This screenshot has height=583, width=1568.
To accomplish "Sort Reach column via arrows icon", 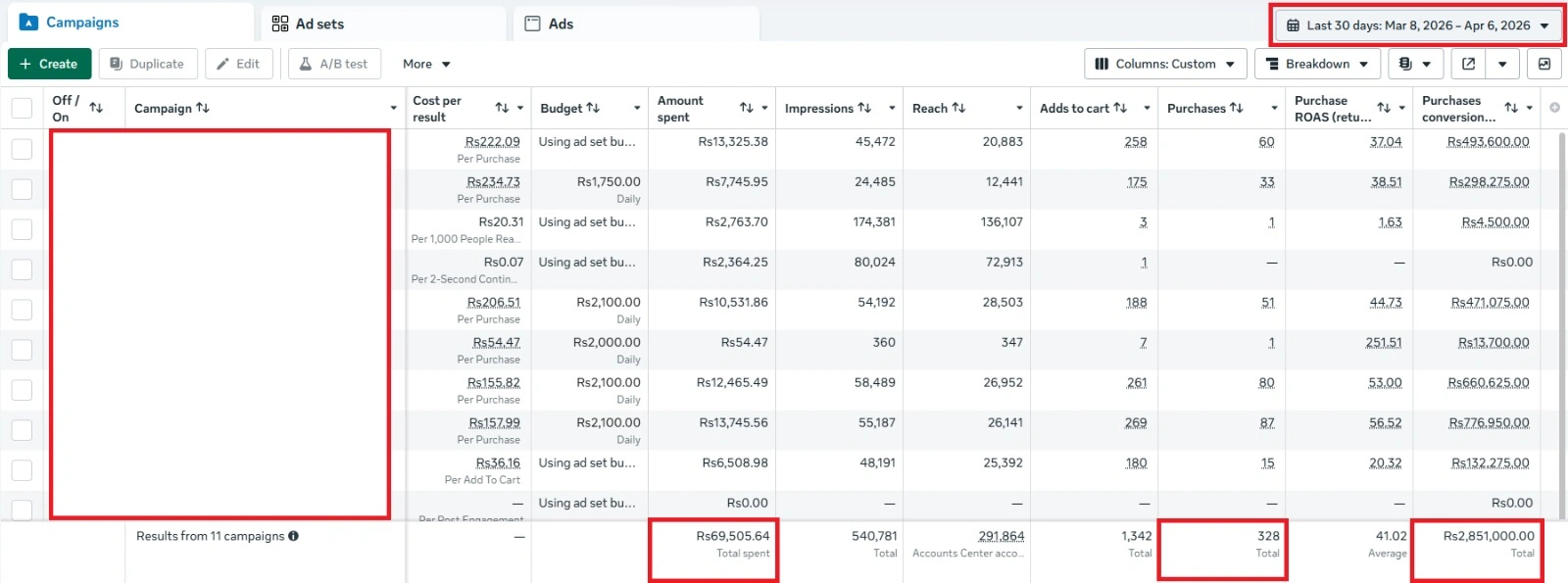I will point(958,108).
